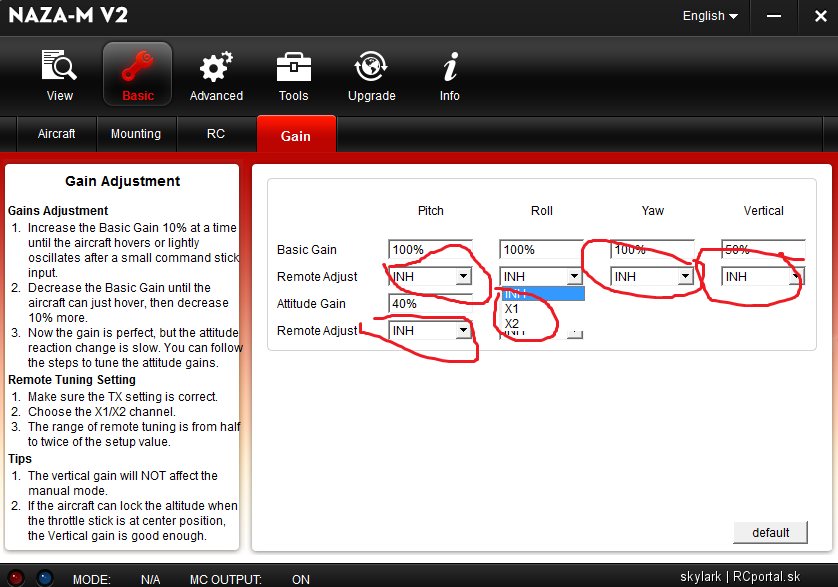The width and height of the screenshot is (838, 587).
Task: Click "Choose the X1/X2 channel." instruction
Action: 102,412
